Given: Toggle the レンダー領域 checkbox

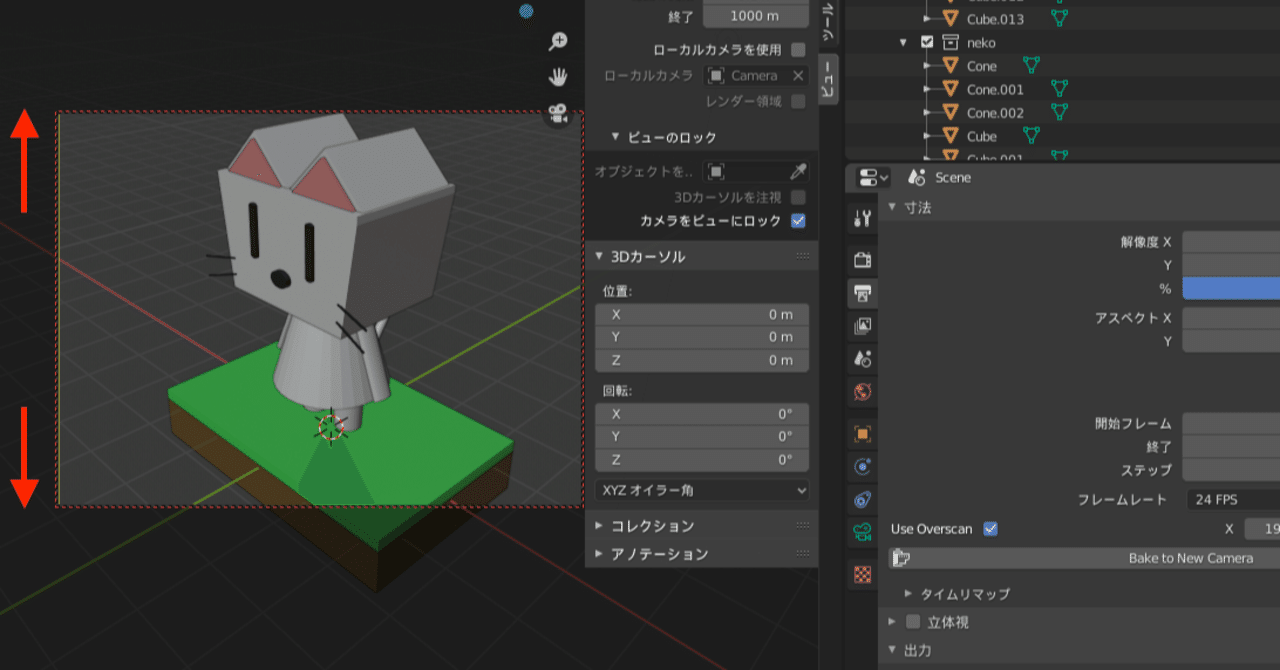Looking at the screenshot, I should point(798,101).
